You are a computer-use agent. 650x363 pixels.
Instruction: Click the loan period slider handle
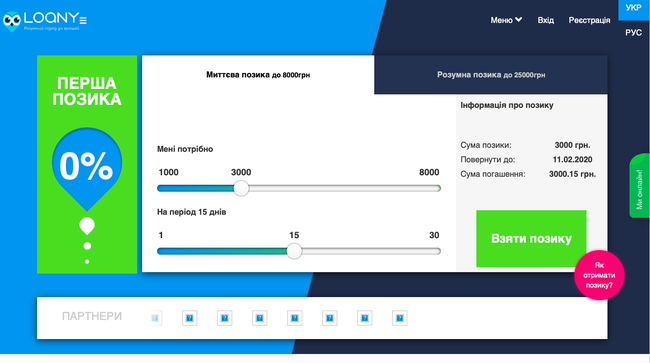click(294, 251)
